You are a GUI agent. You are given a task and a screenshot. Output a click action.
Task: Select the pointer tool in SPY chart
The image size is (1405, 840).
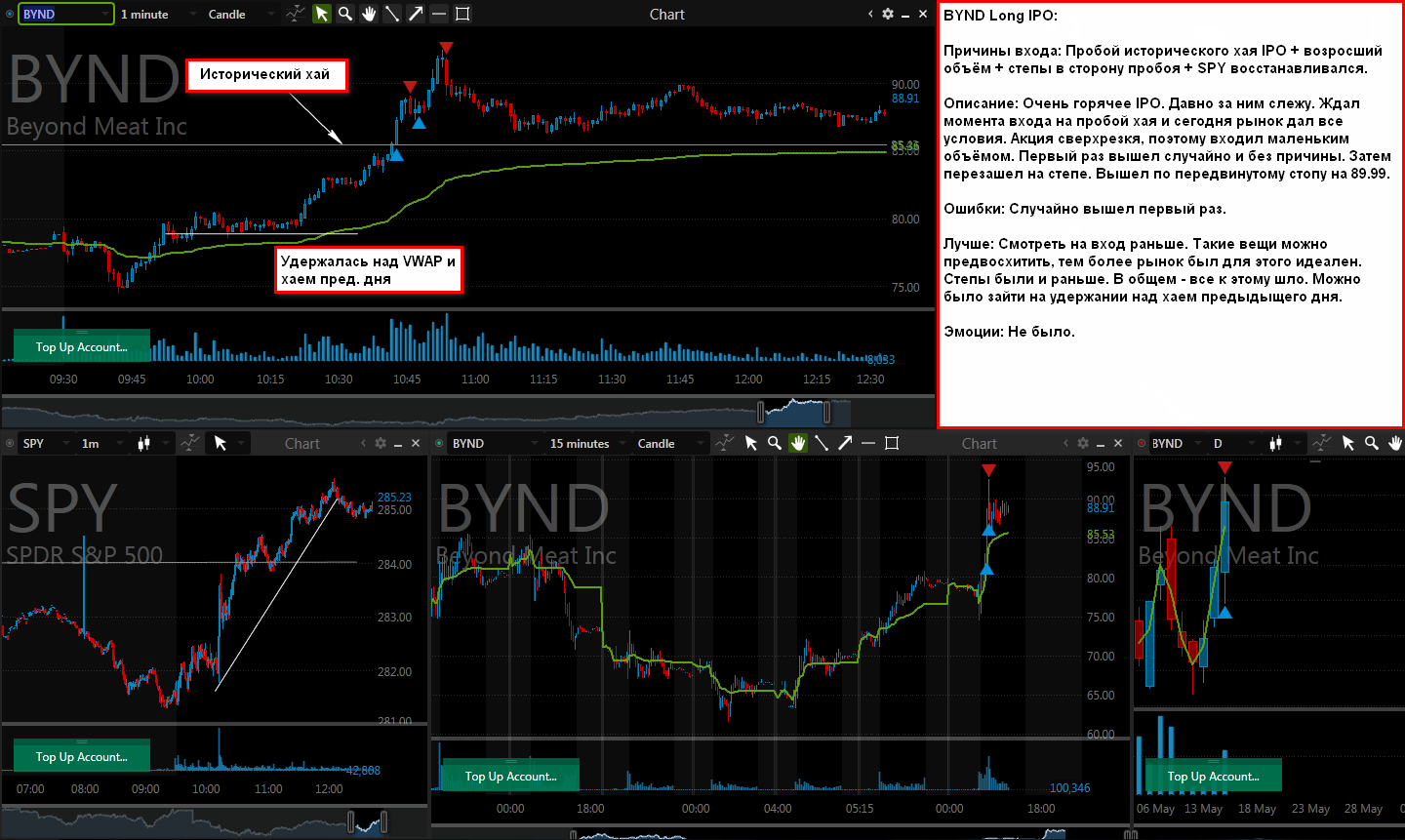[221, 443]
